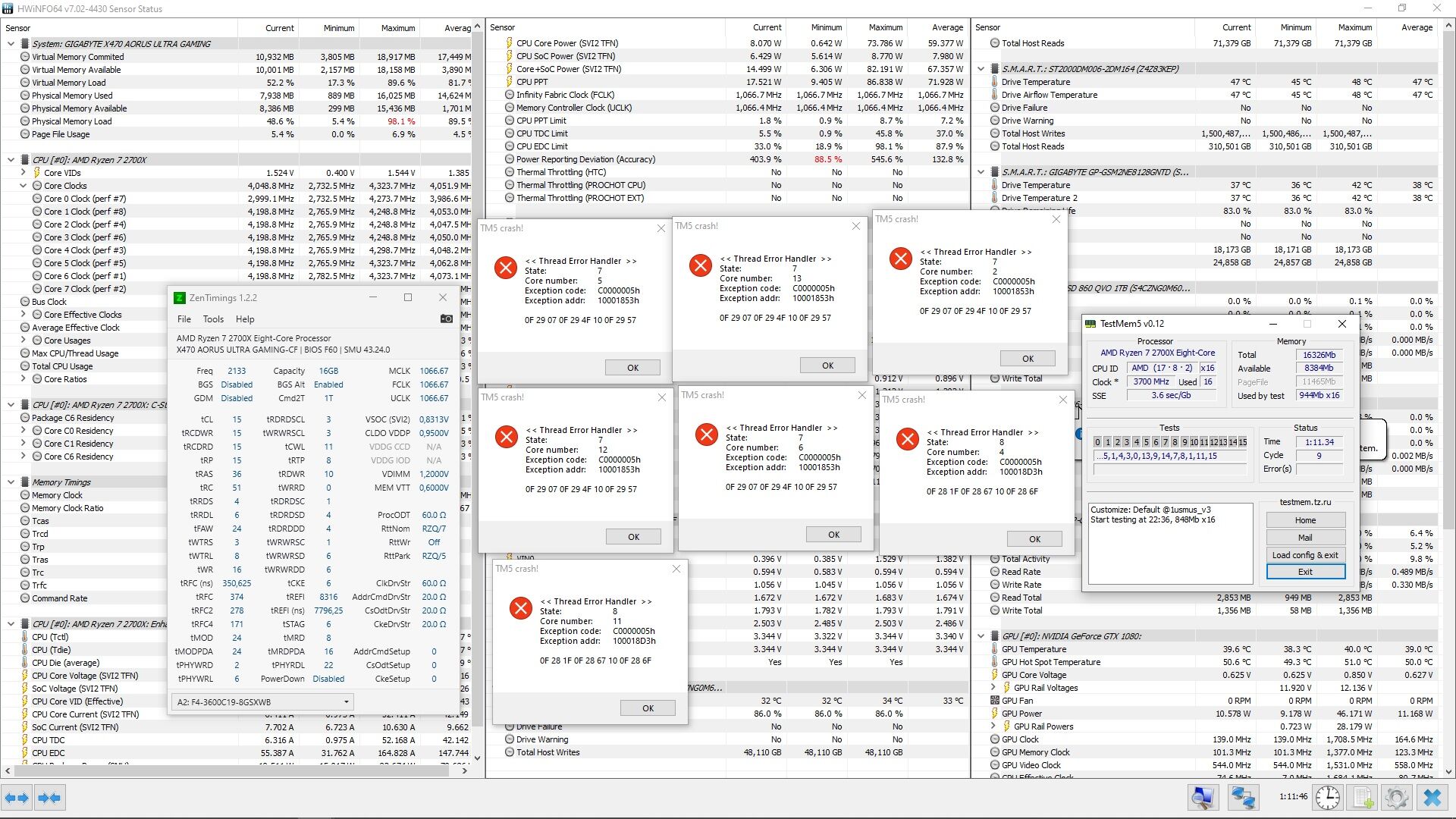Click the sensor summary magnifier icon

[x=1203, y=798]
